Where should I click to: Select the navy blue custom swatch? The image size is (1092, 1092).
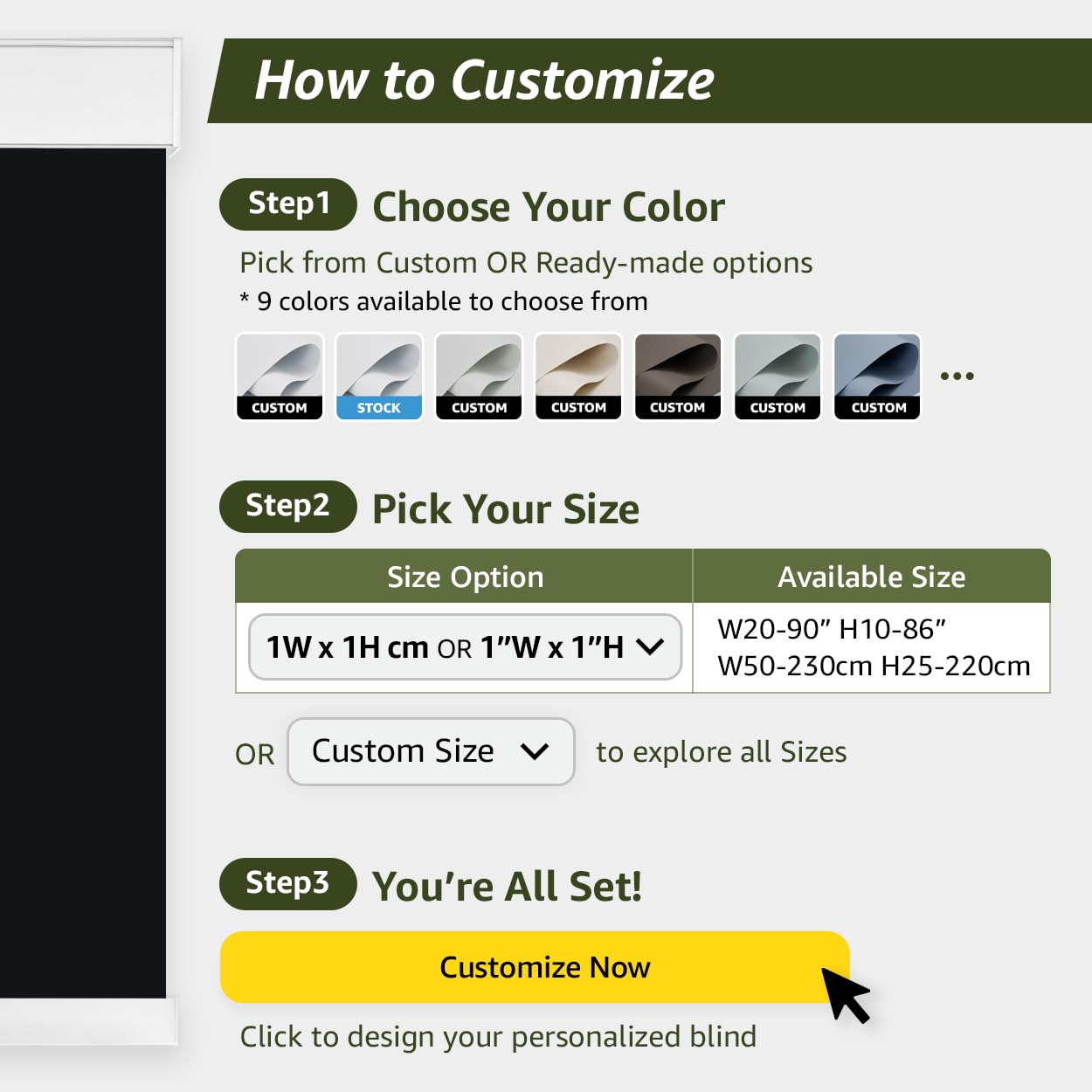pyautogui.click(x=877, y=377)
